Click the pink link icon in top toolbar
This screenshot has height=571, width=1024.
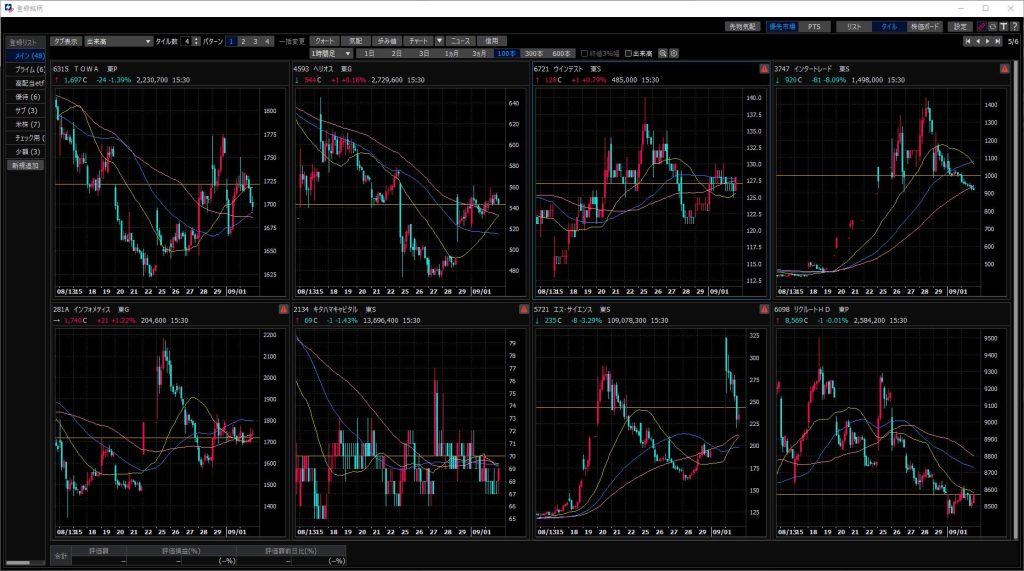coord(981,26)
